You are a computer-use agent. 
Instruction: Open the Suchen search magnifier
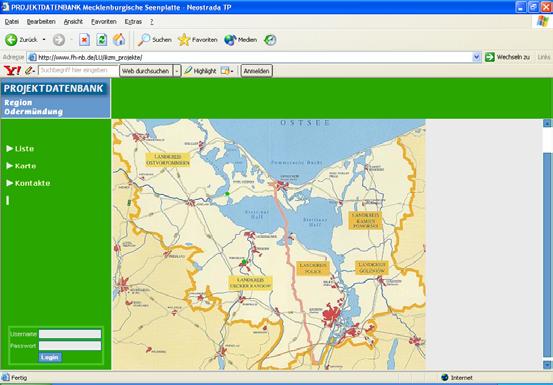(144, 40)
